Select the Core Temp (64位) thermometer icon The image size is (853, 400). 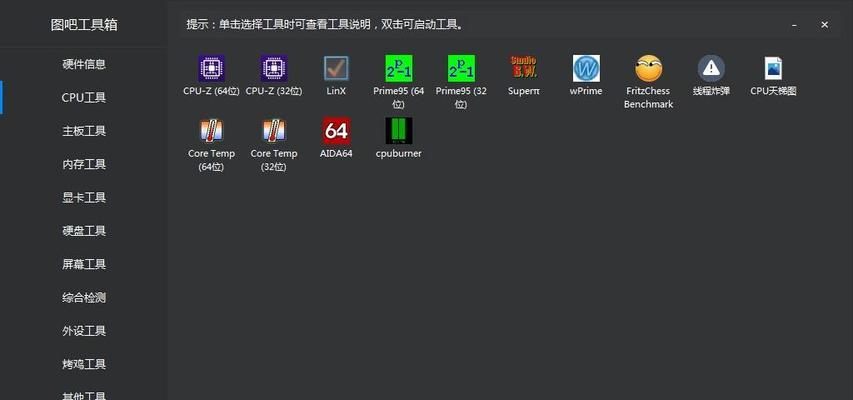211,131
